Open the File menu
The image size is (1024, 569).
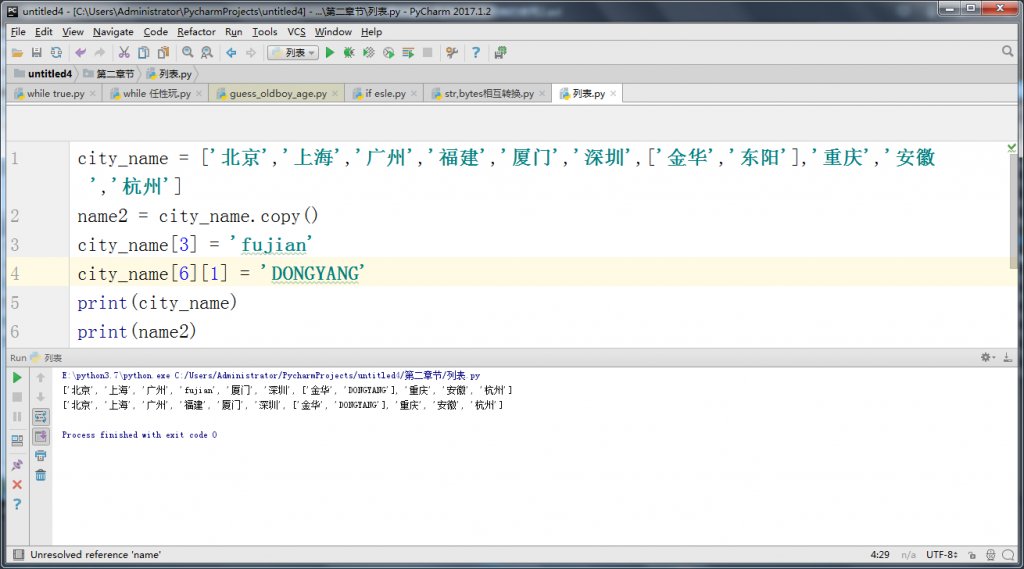coord(18,32)
